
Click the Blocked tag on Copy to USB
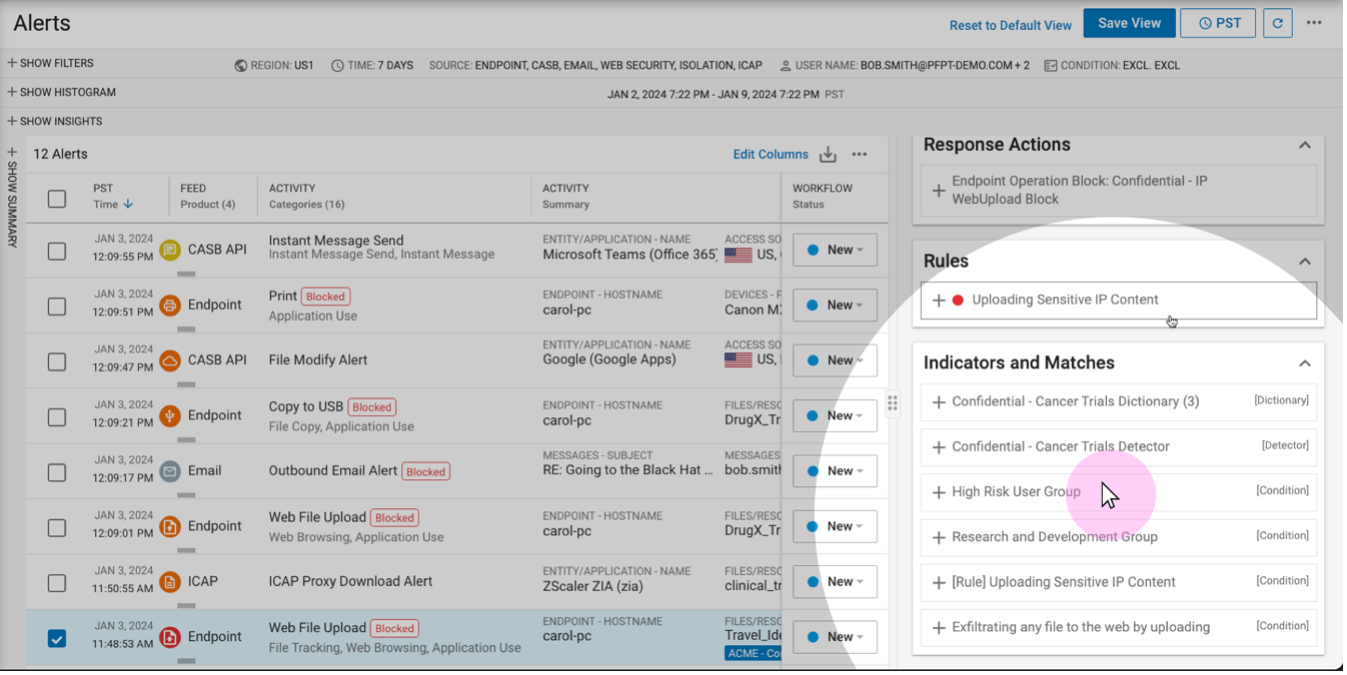tap(372, 407)
